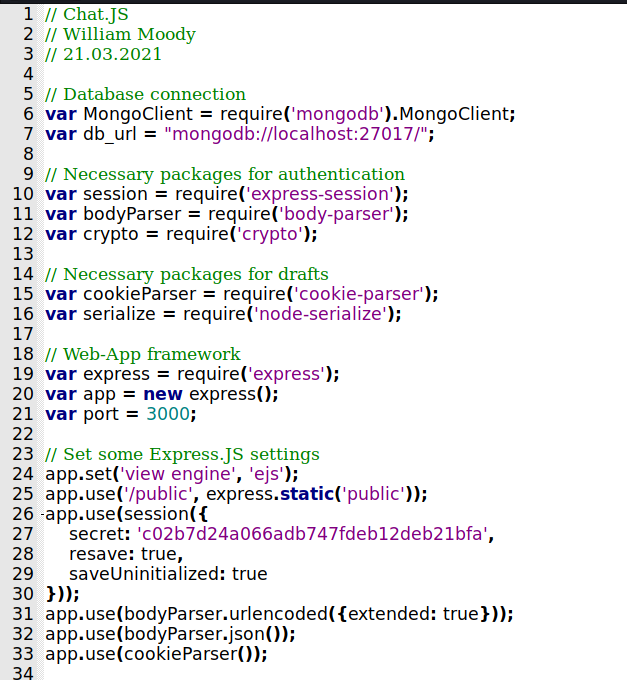This screenshot has height=680, width=627.
Task: Click the "urlencoded" method name
Action: [x=278, y=614]
